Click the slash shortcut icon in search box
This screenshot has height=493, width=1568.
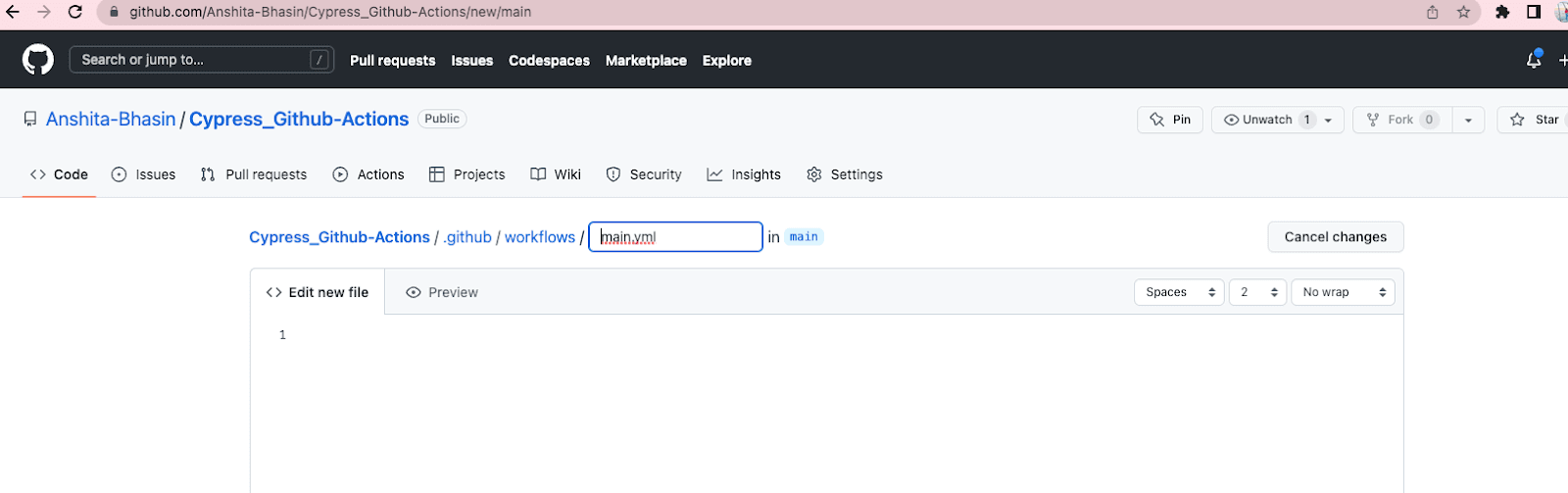[319, 60]
